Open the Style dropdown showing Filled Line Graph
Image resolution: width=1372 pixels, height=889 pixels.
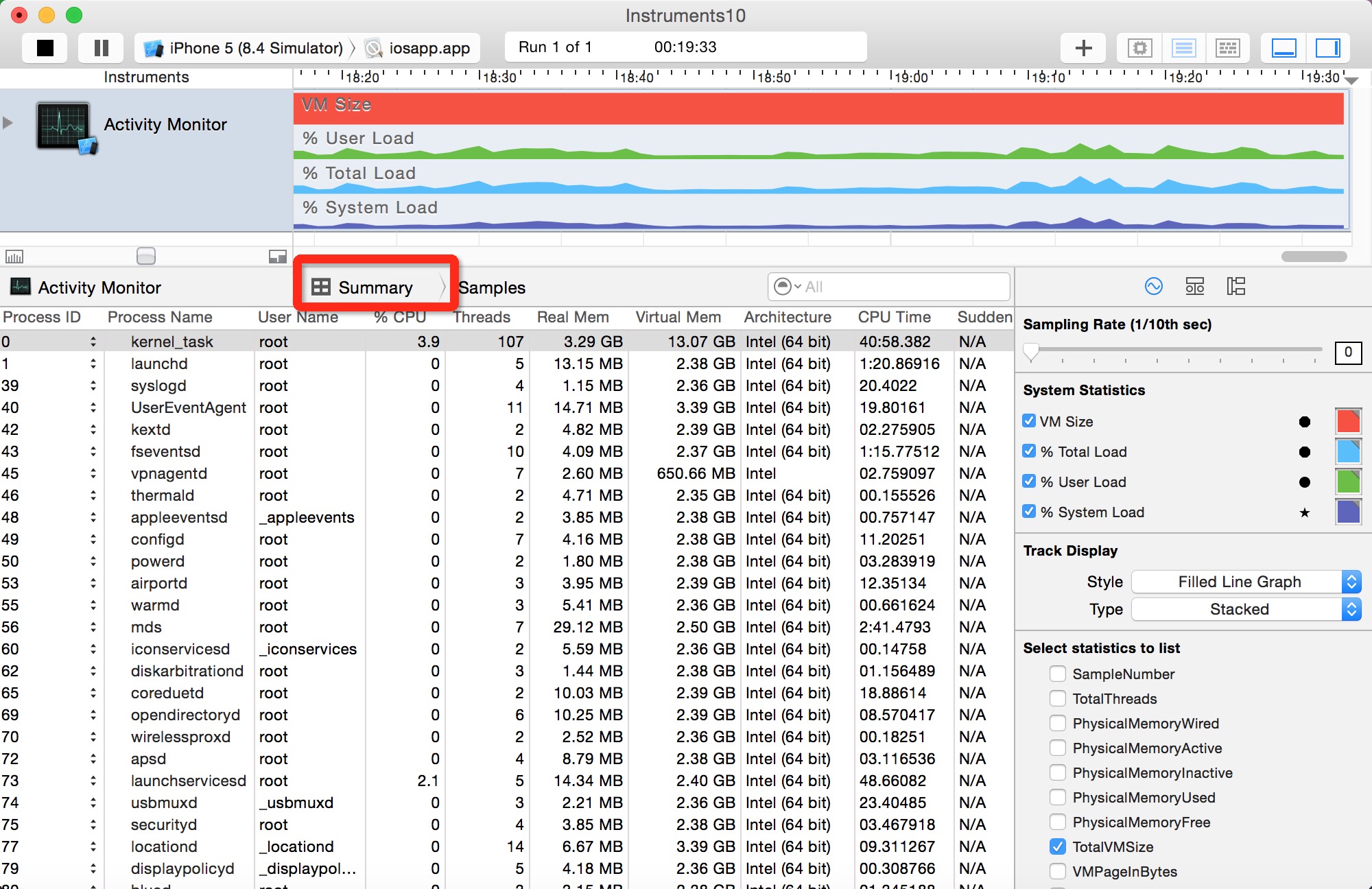click(x=1246, y=582)
